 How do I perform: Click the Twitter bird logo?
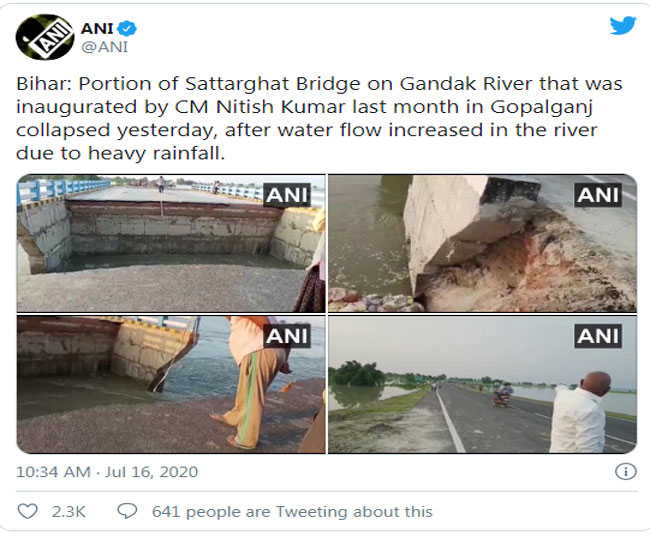(x=622, y=26)
